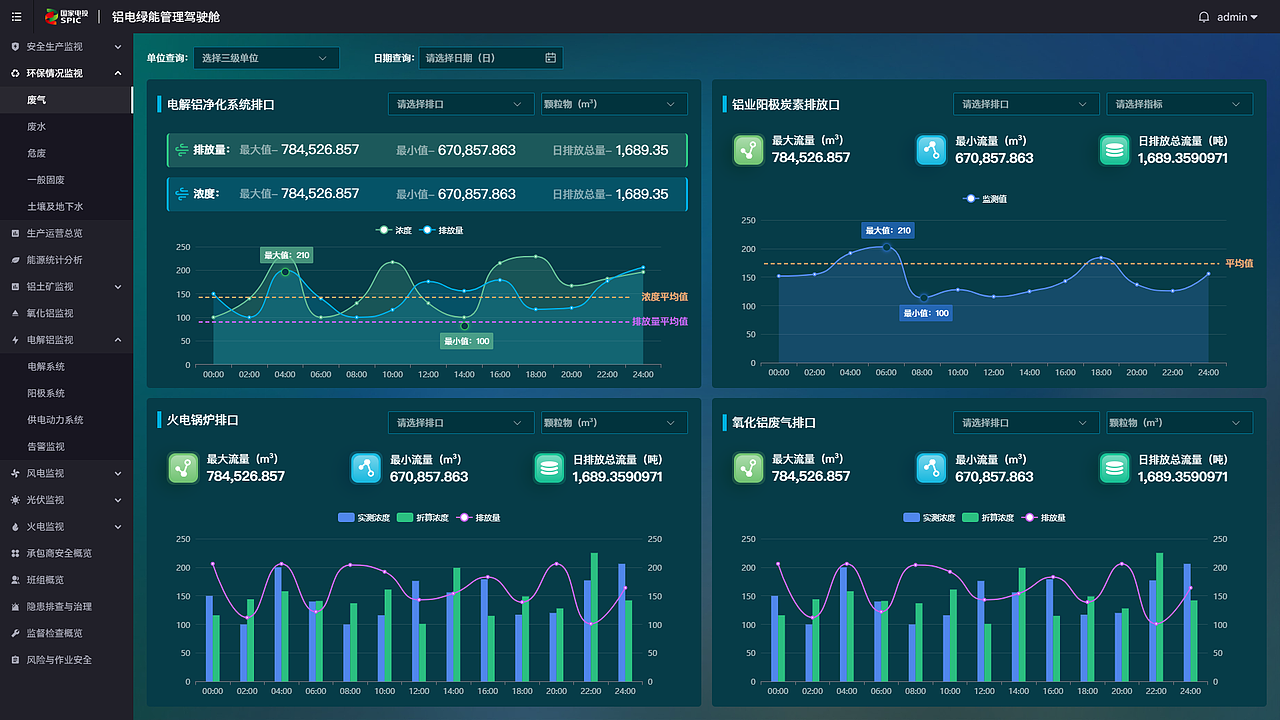Click the 氧化铝监视 icon
Screen dimensions: 1280x720
coord(15,313)
